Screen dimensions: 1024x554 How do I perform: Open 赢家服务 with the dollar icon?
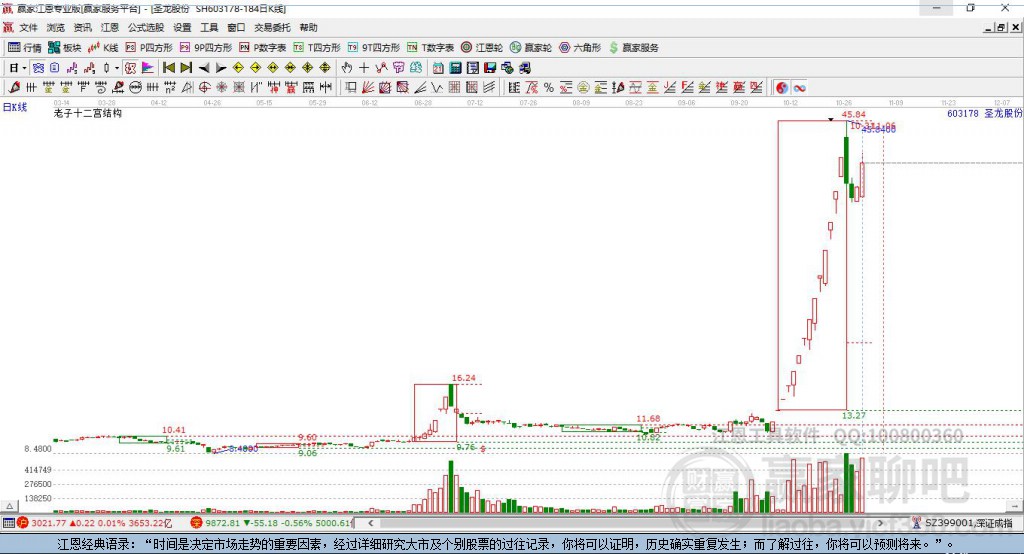click(x=633, y=48)
